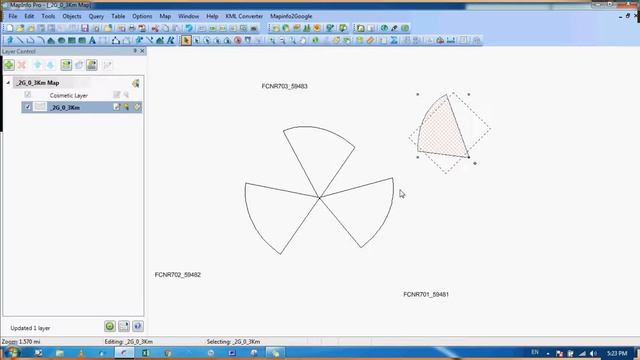Select the Rectangle drawing tool

point(72,40)
